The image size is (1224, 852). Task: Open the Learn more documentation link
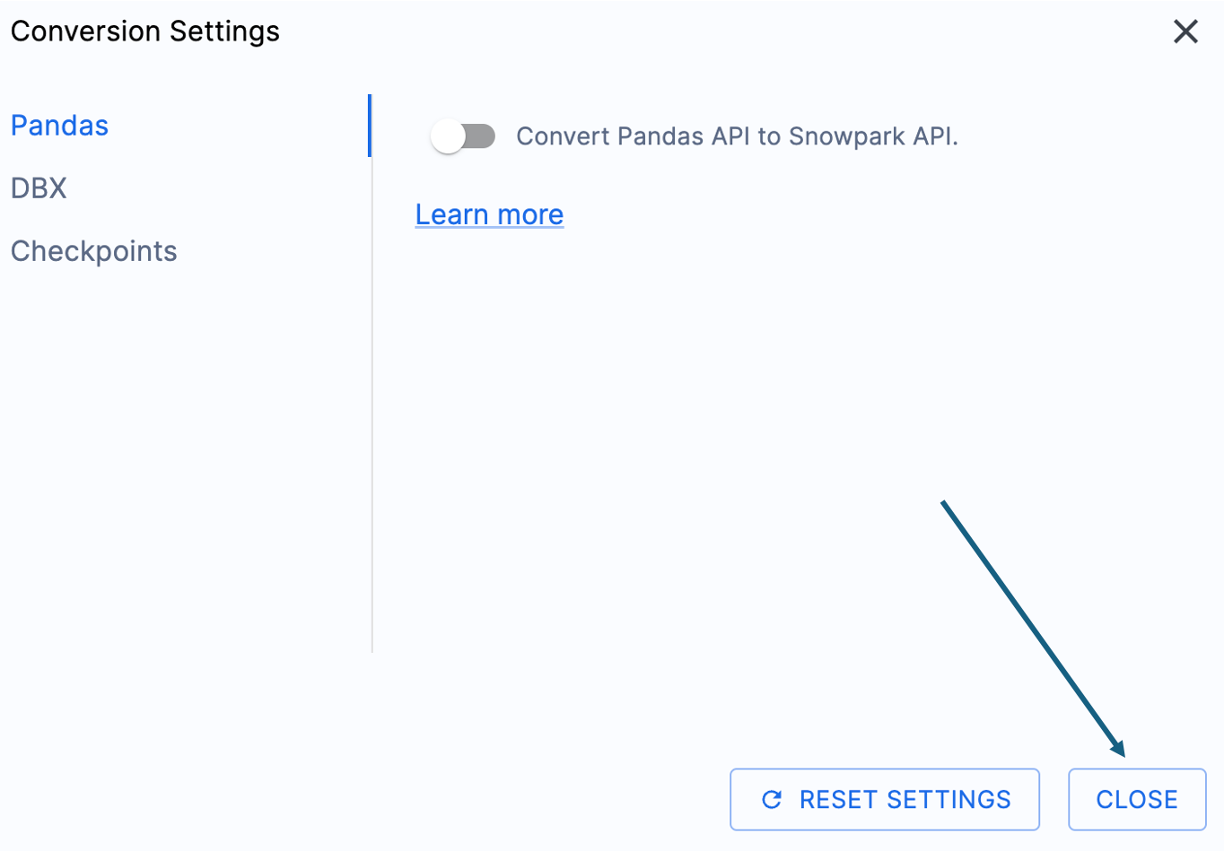[489, 214]
